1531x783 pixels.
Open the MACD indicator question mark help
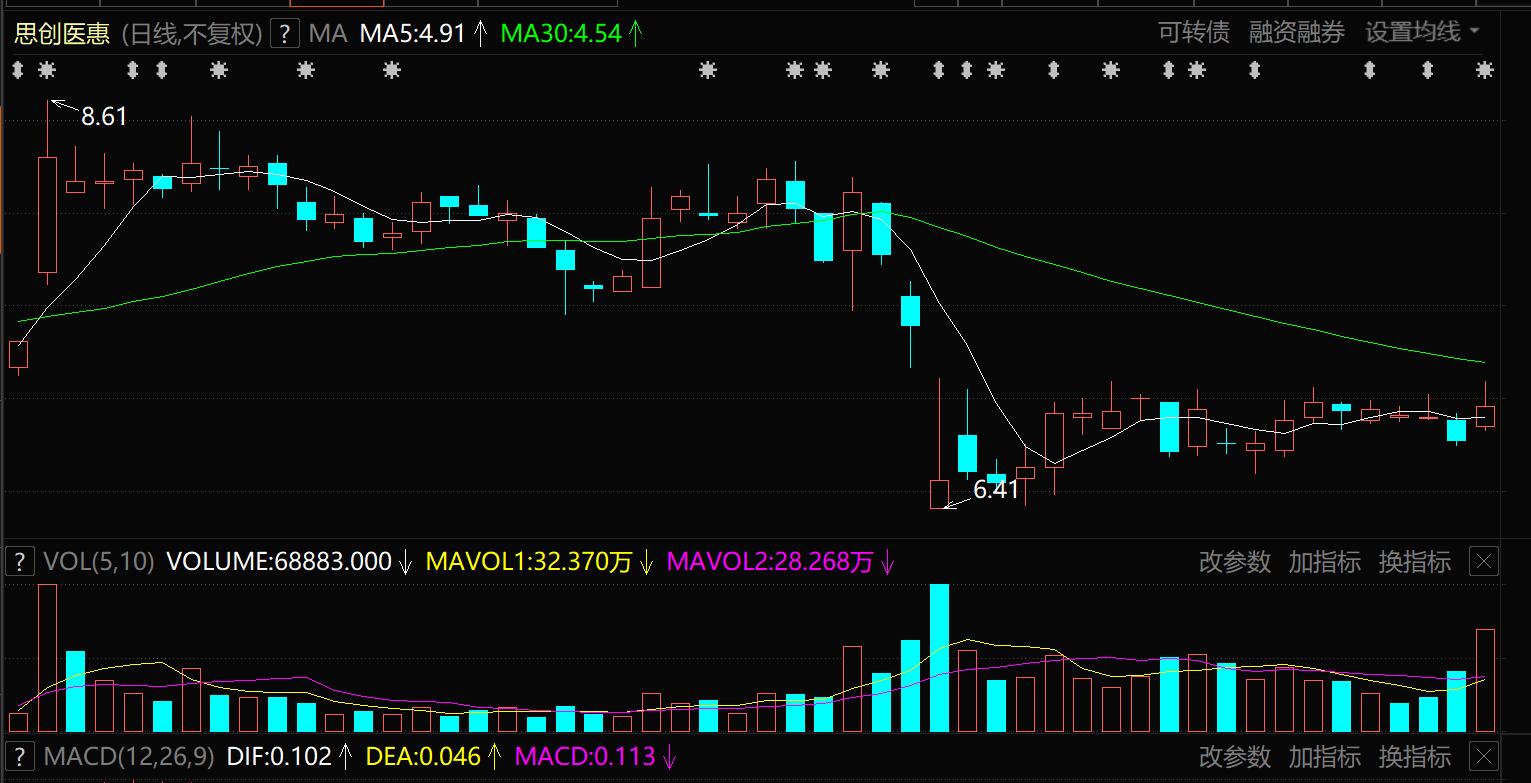(x=18, y=757)
